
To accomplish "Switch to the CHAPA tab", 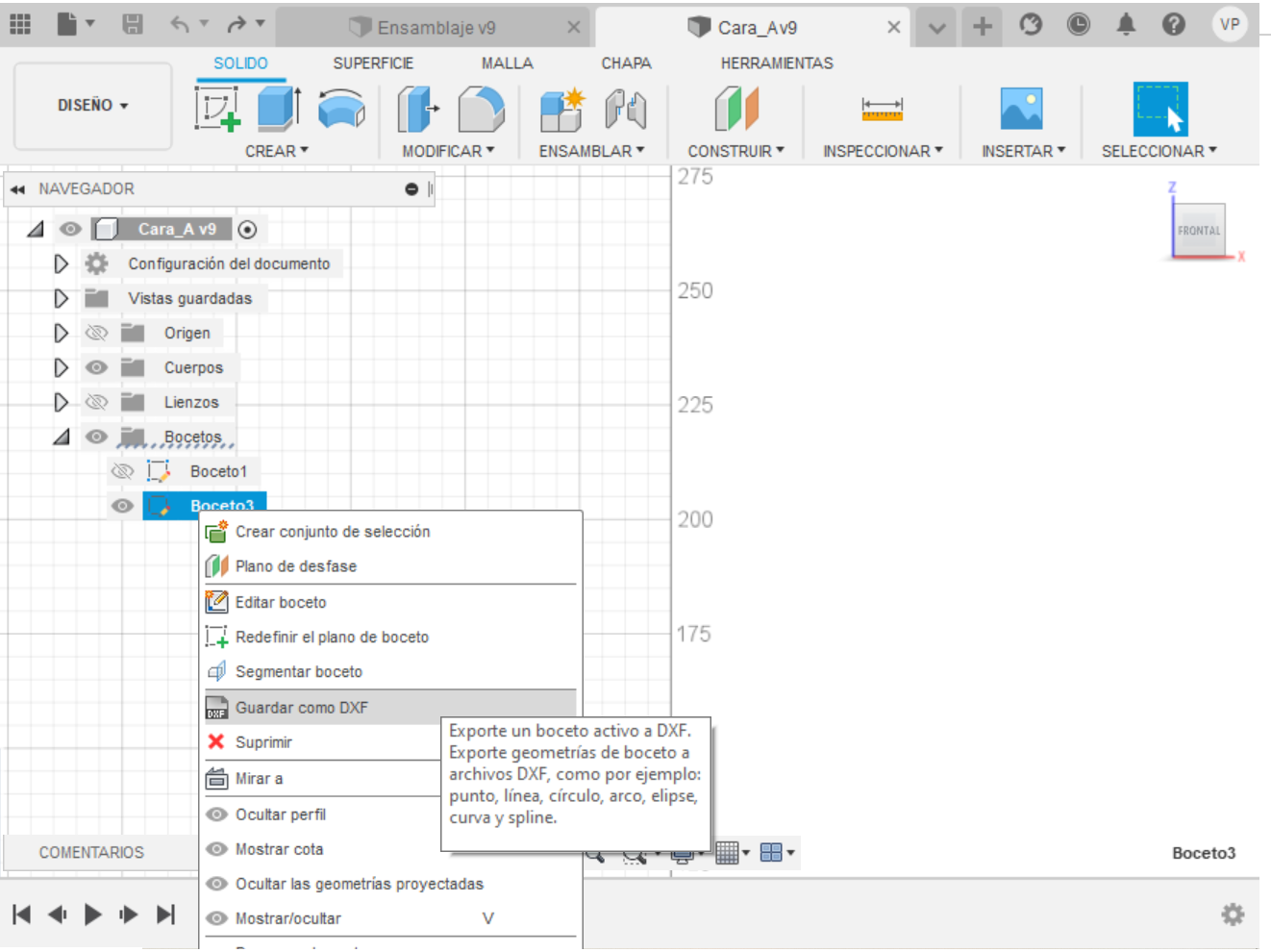I will tap(626, 63).
